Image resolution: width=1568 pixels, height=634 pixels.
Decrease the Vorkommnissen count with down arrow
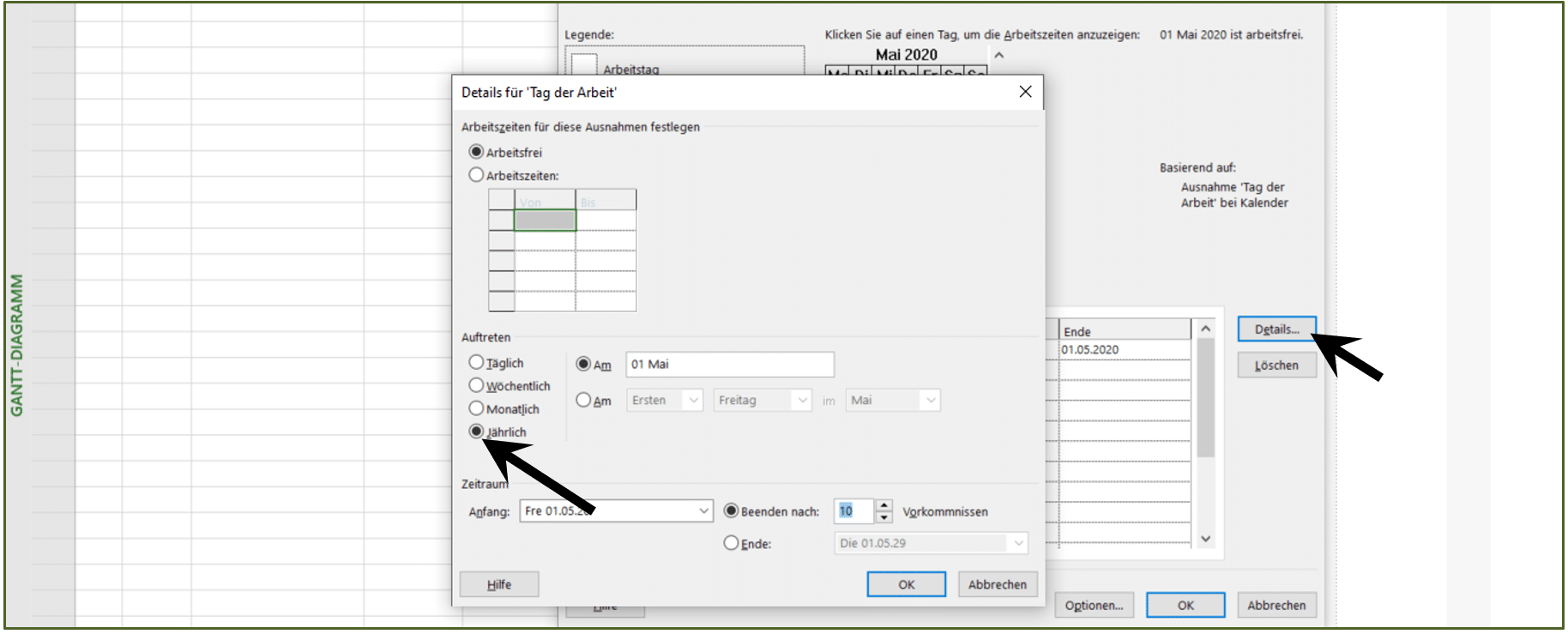coord(884,517)
